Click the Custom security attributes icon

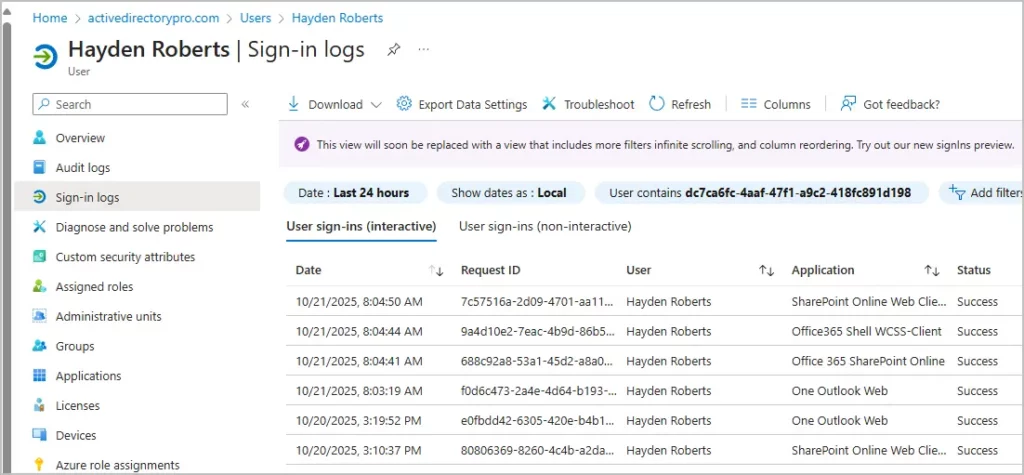(40, 257)
